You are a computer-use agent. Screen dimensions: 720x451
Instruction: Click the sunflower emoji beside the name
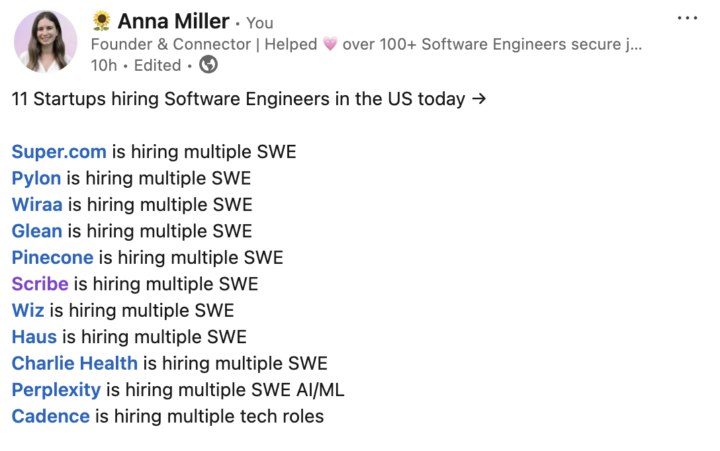click(101, 21)
